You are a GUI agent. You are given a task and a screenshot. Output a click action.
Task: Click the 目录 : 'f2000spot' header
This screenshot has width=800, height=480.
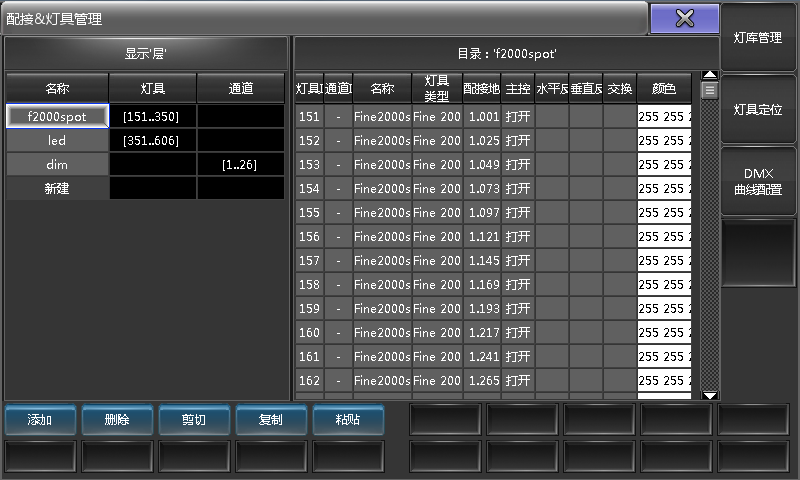(x=507, y=54)
